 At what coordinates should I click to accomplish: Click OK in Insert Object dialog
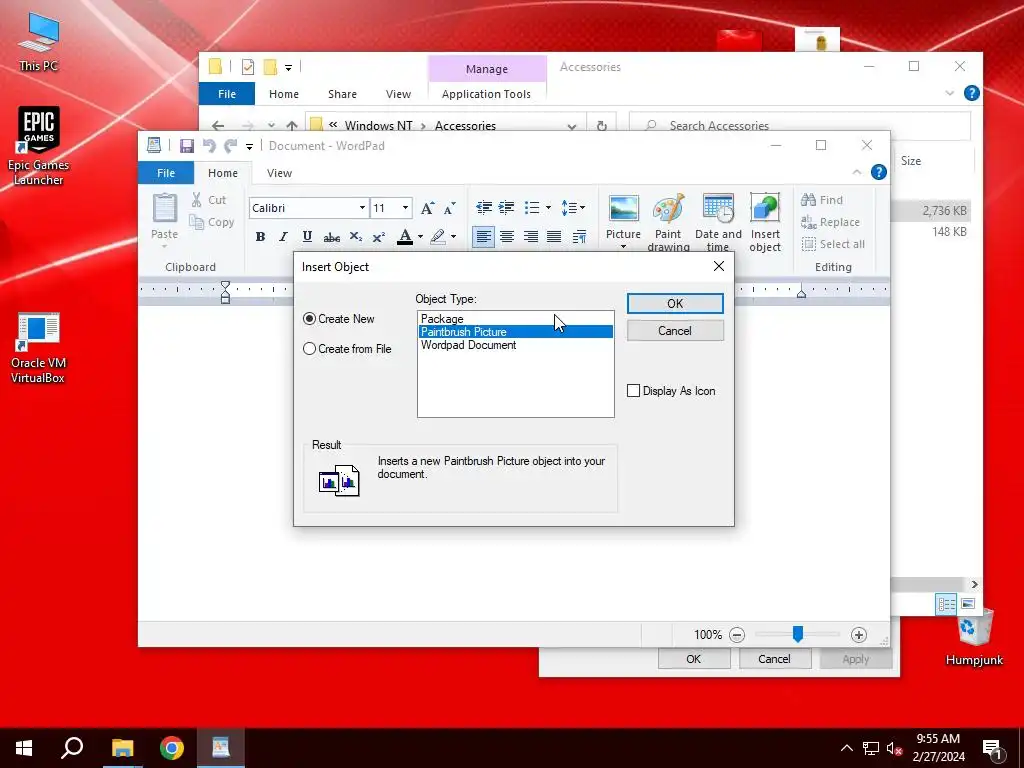[675, 304]
